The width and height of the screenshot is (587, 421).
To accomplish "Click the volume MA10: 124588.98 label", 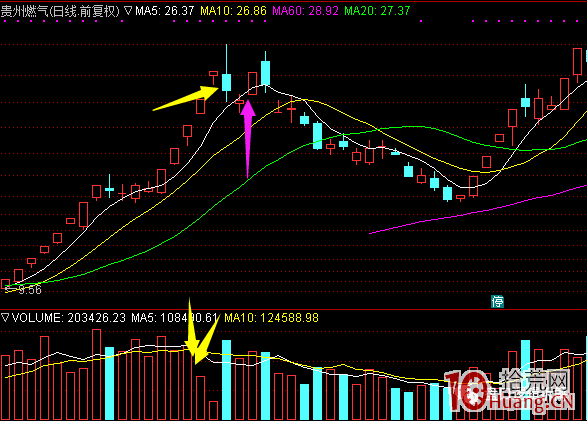I will point(271,318).
